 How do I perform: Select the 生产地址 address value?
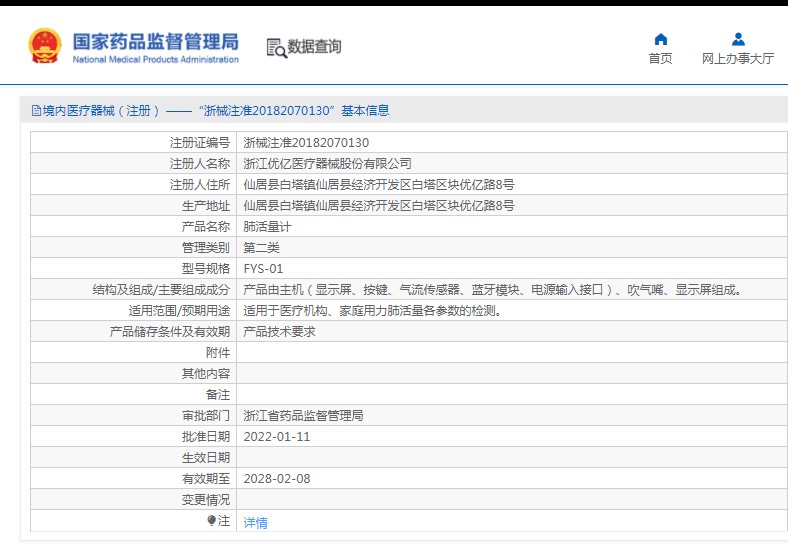tap(378, 206)
